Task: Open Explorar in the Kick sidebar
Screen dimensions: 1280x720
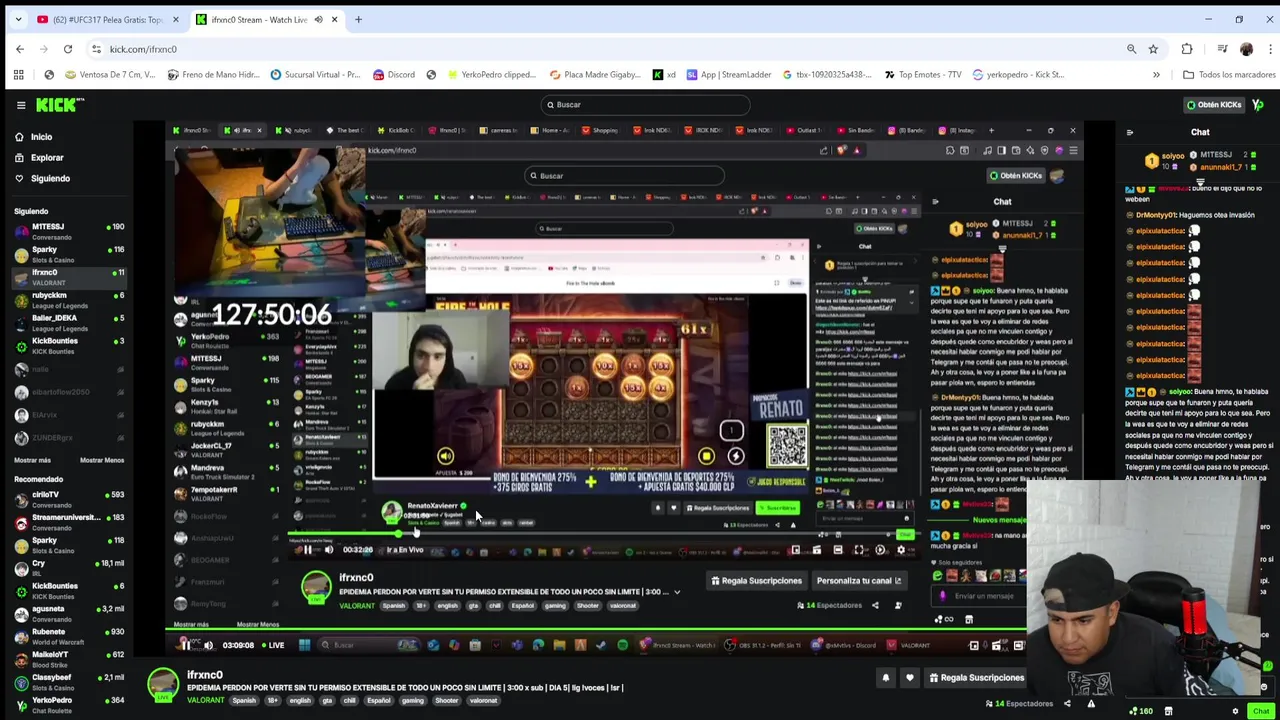Action: click(46, 158)
